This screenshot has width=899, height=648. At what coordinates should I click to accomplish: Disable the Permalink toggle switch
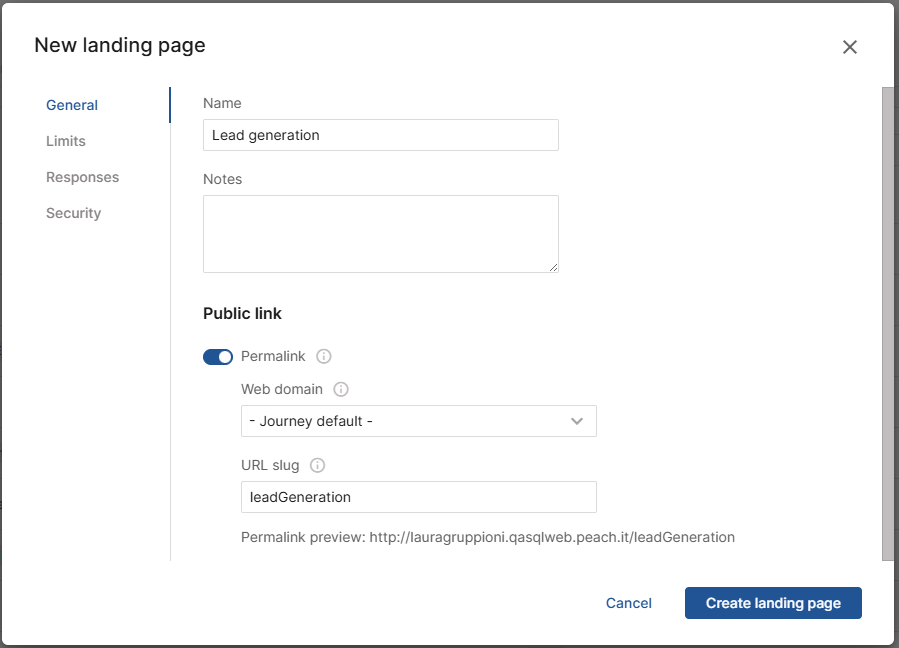point(218,357)
